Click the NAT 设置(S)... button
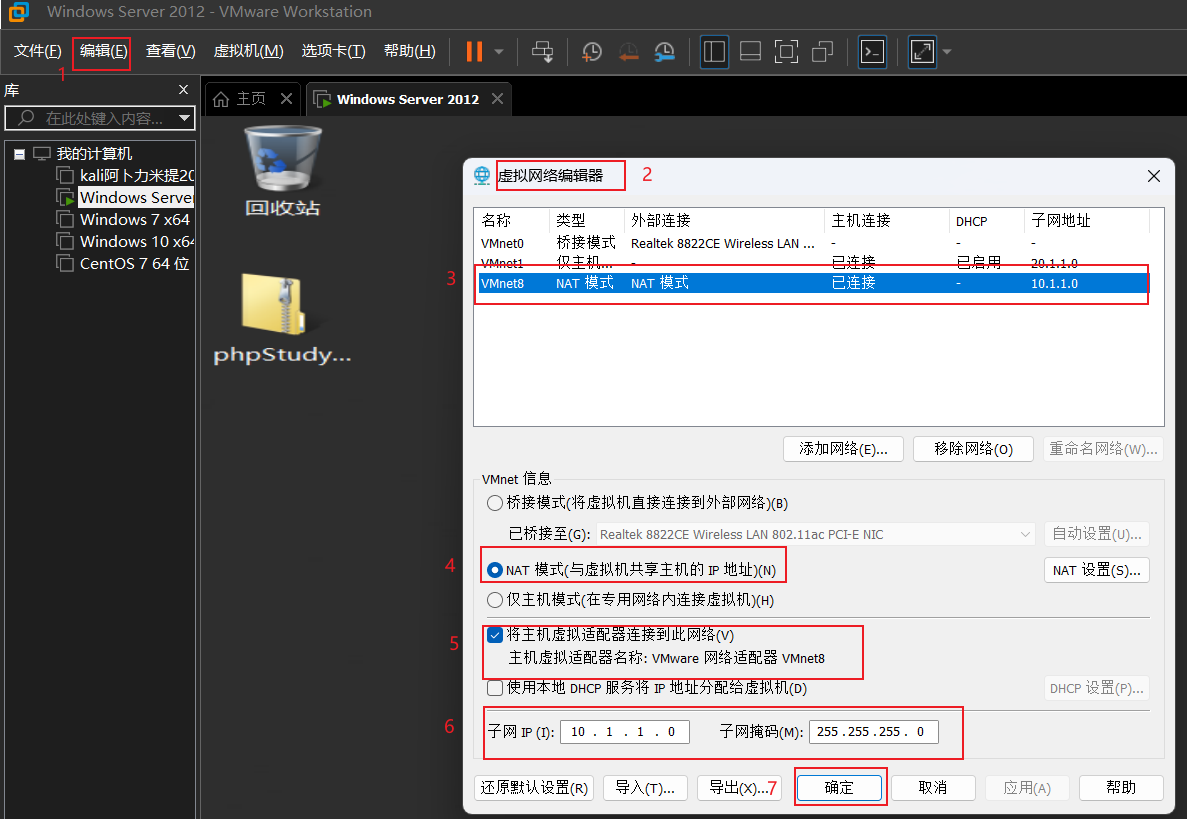This screenshot has height=819, width=1187. click(1096, 570)
